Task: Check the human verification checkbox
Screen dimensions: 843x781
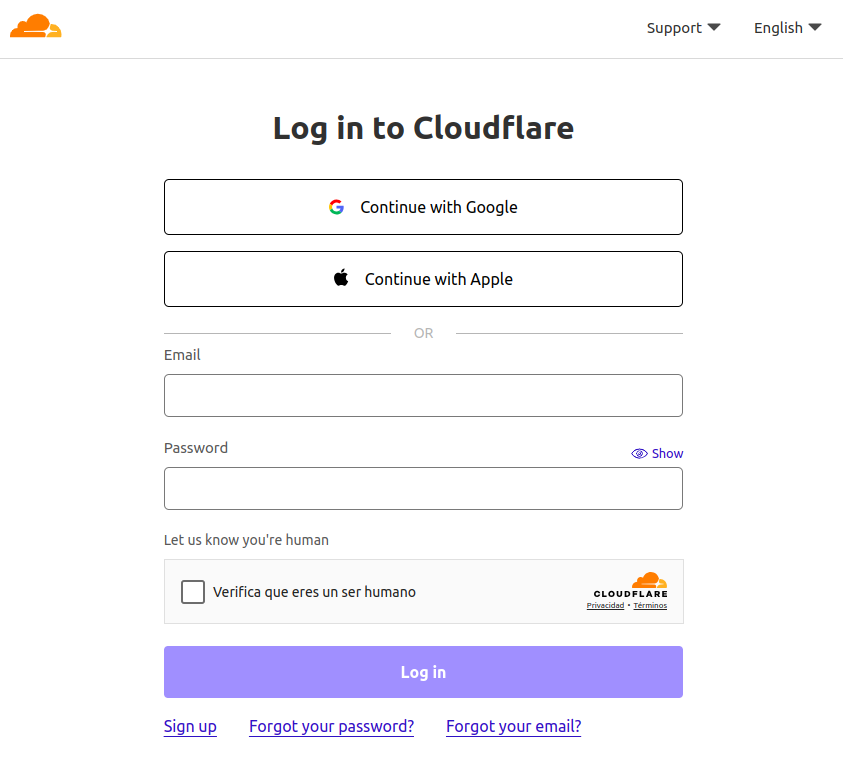Action: click(x=193, y=592)
